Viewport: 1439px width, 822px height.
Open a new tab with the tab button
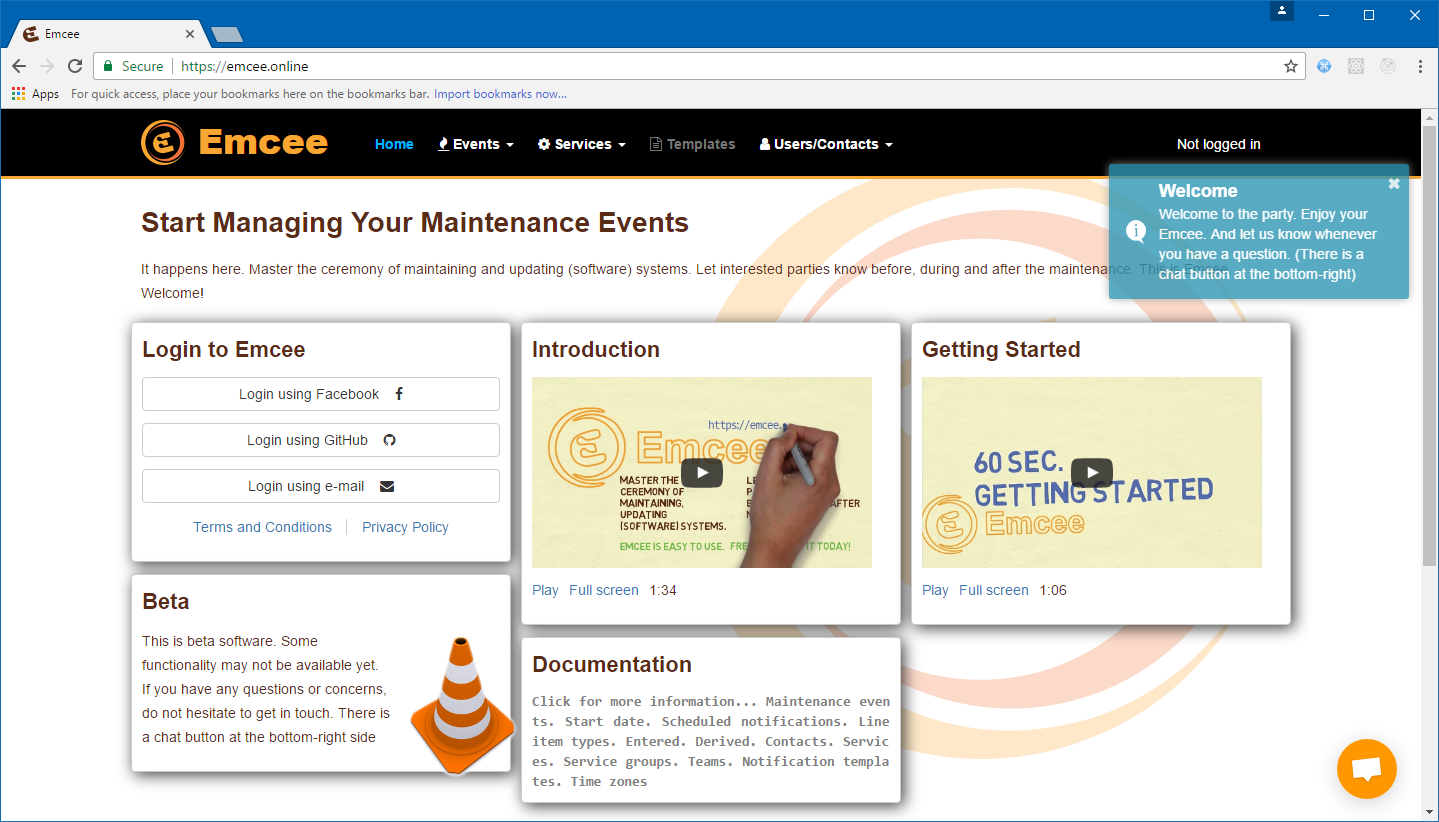click(227, 35)
